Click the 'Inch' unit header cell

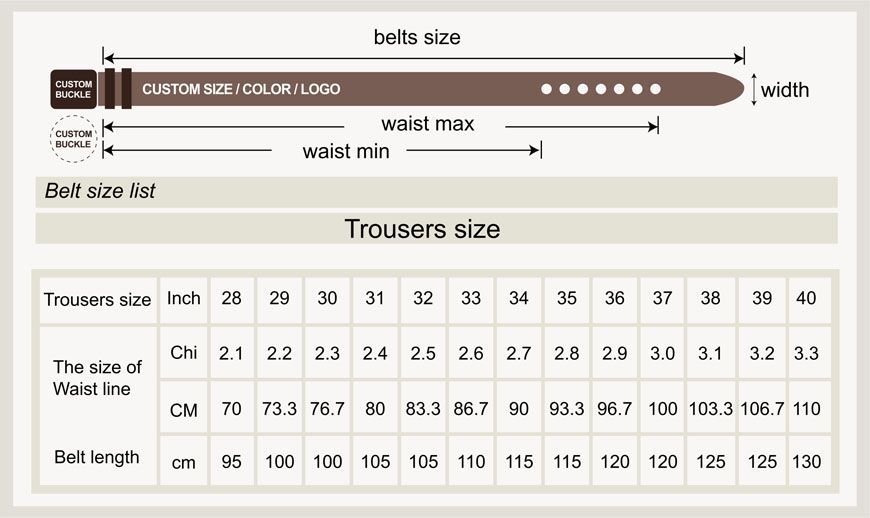pyautogui.click(x=184, y=300)
